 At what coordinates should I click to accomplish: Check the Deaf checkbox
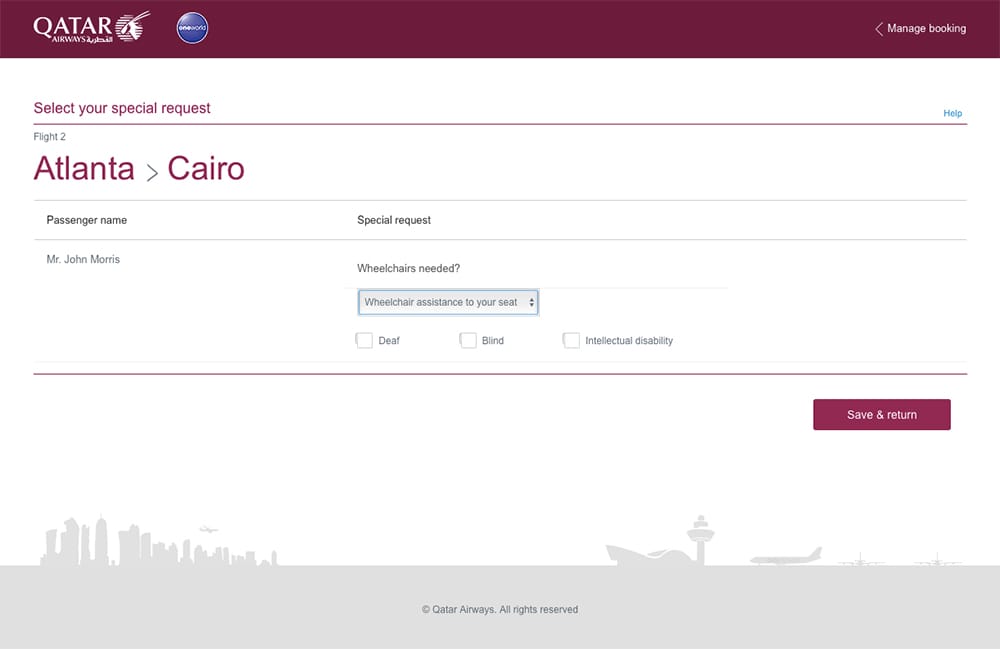[364, 340]
